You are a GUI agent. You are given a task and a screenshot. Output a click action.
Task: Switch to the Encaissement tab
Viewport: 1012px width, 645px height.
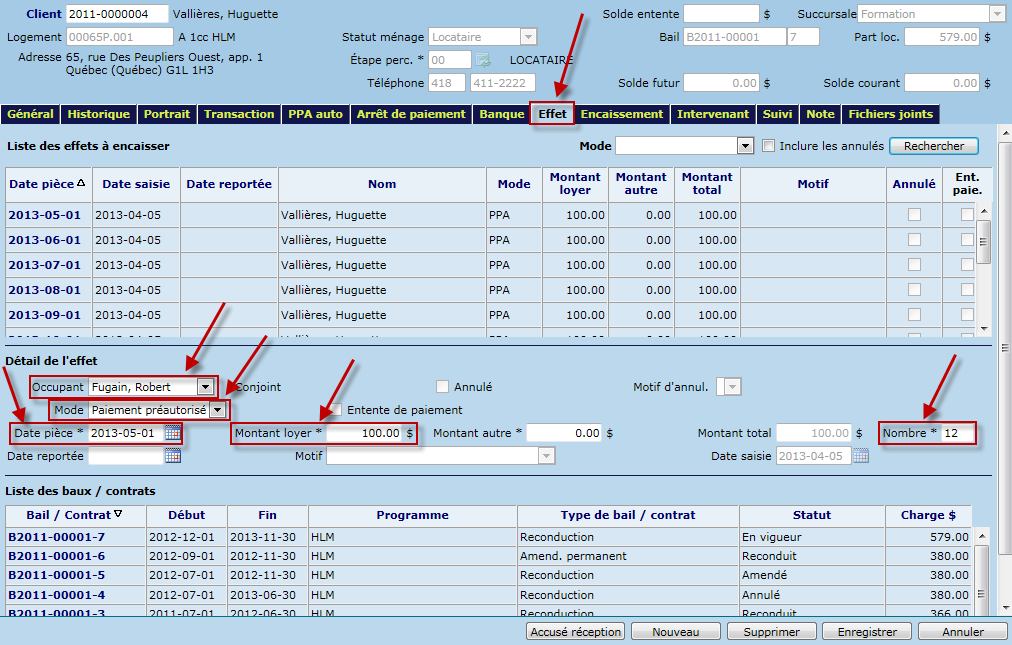(x=621, y=114)
